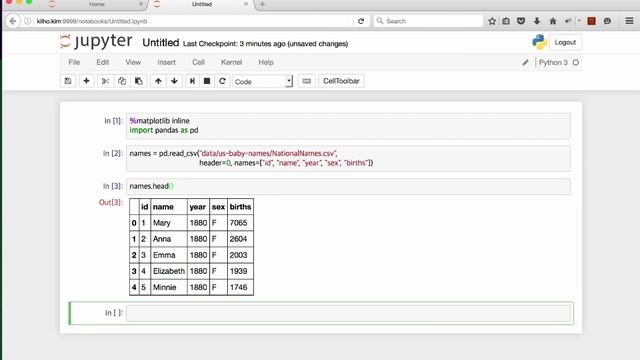Click the 'year' column header

[x=198, y=207]
